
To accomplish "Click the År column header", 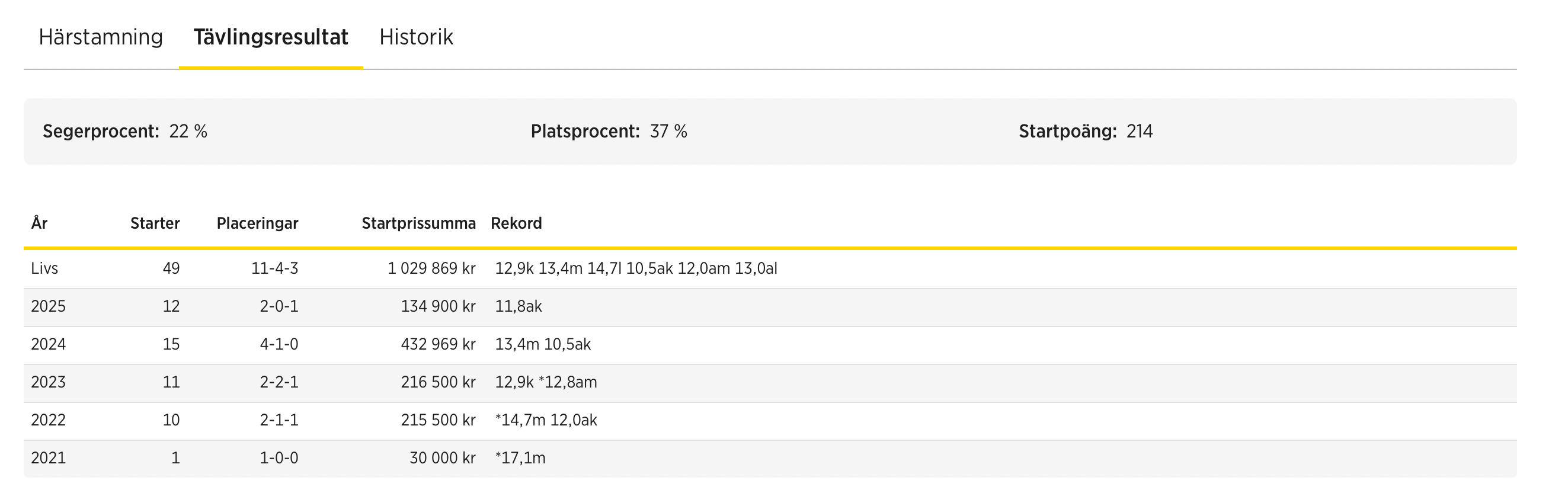I will click(40, 223).
